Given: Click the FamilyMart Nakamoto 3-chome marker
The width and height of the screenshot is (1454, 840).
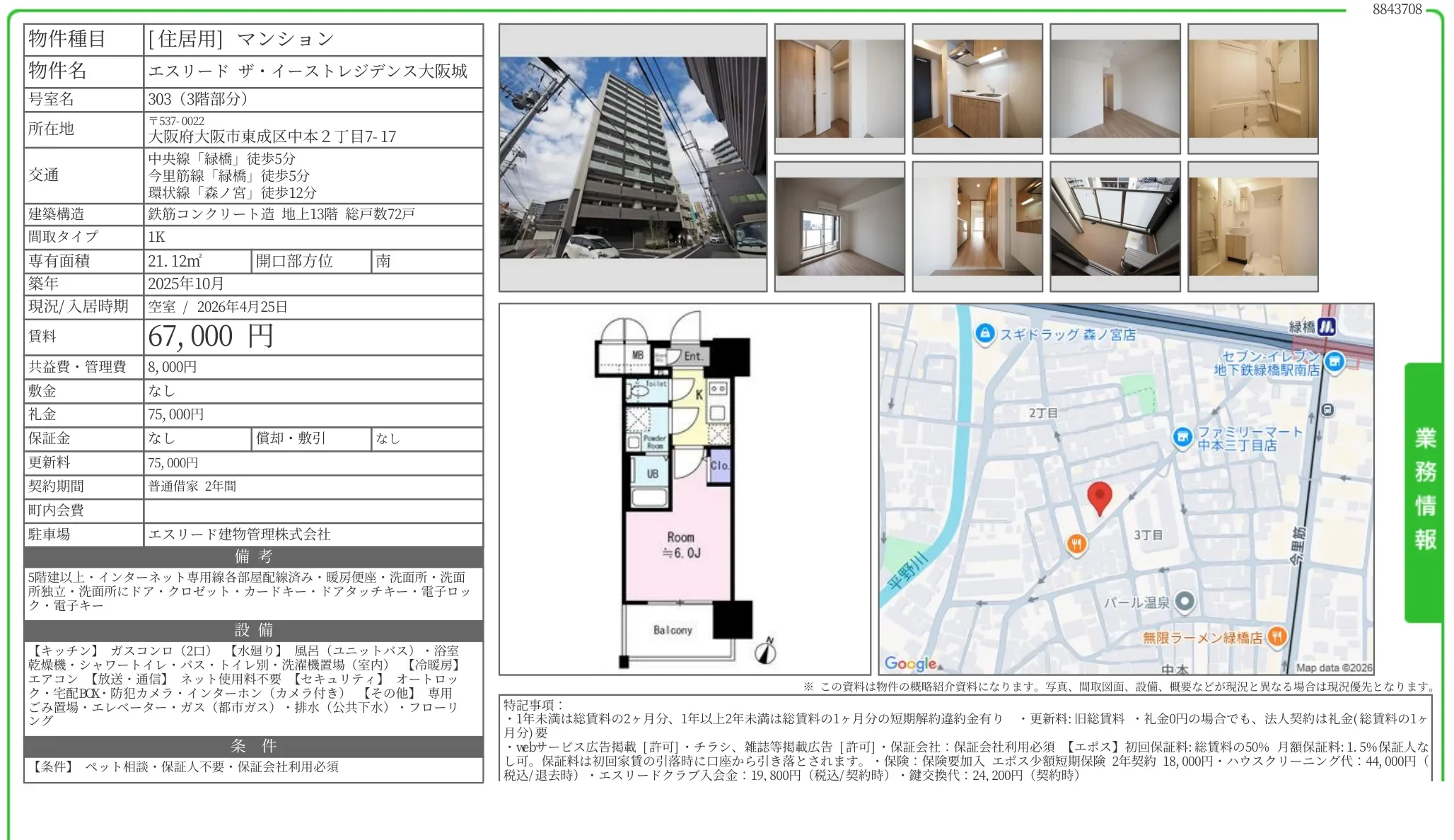Looking at the screenshot, I should pos(1182,438).
